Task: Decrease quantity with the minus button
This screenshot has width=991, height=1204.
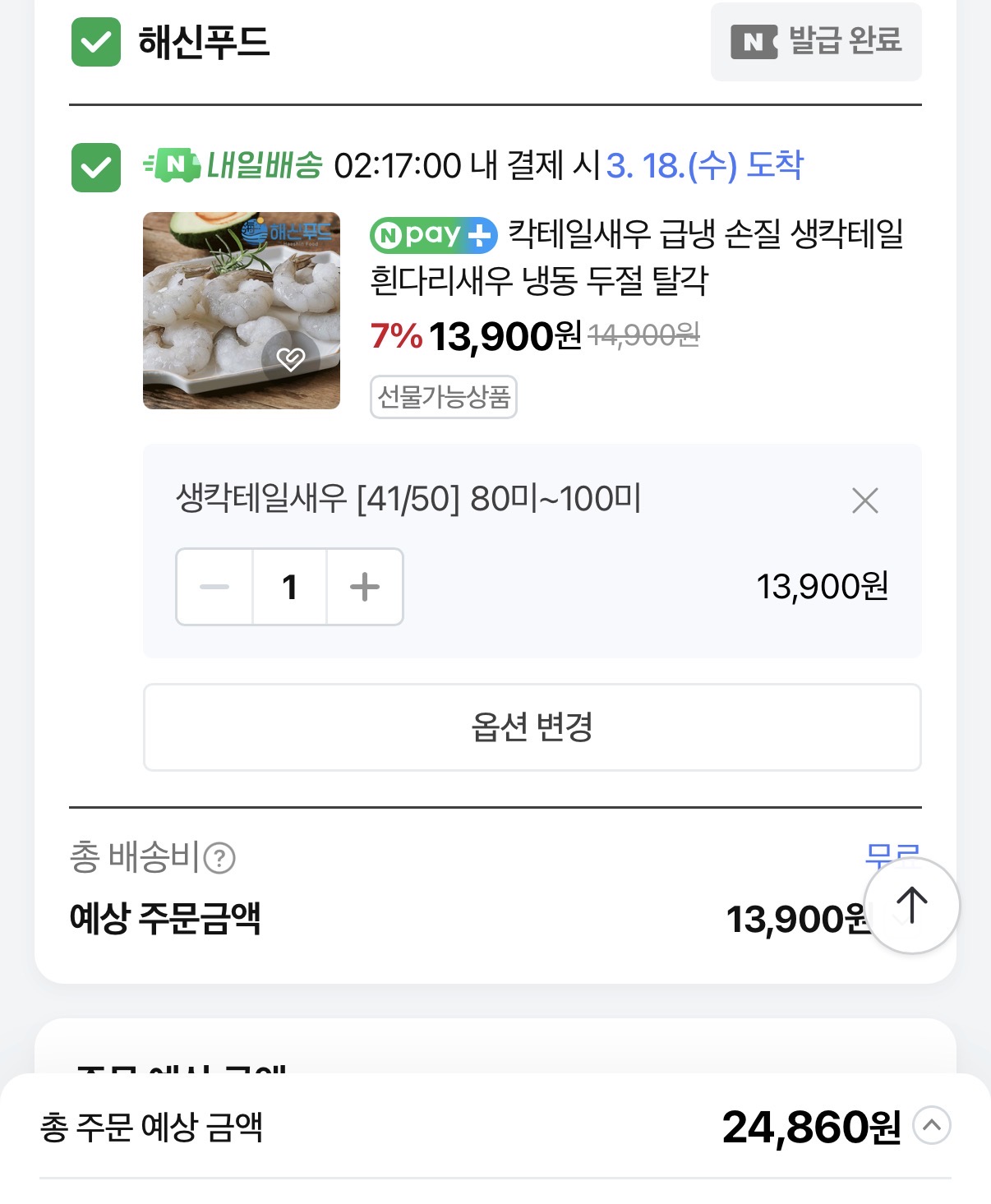Action: tap(214, 587)
